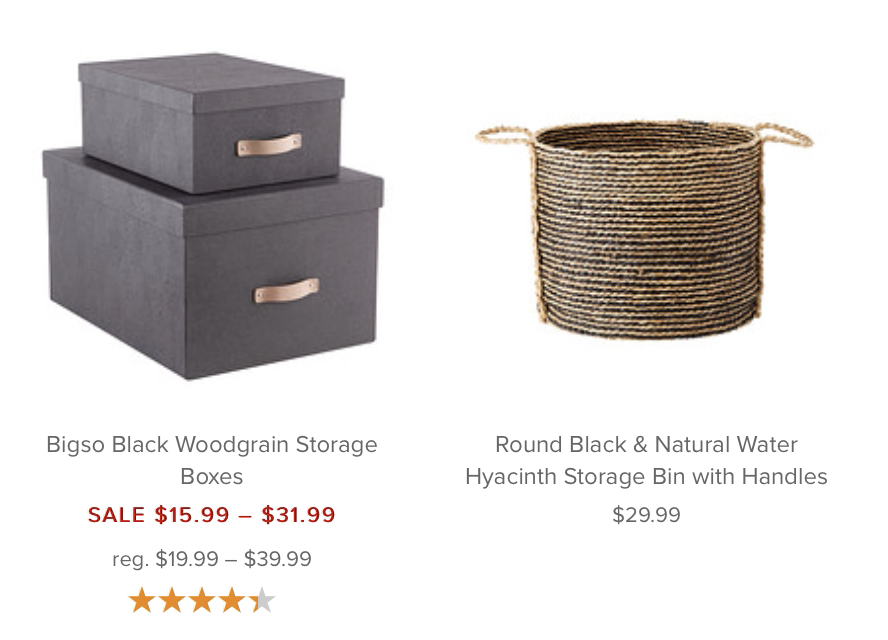The height and width of the screenshot is (640, 888).
Task: Open the Round Water Hyacinth Storage Bin image
Action: click(x=645, y=230)
